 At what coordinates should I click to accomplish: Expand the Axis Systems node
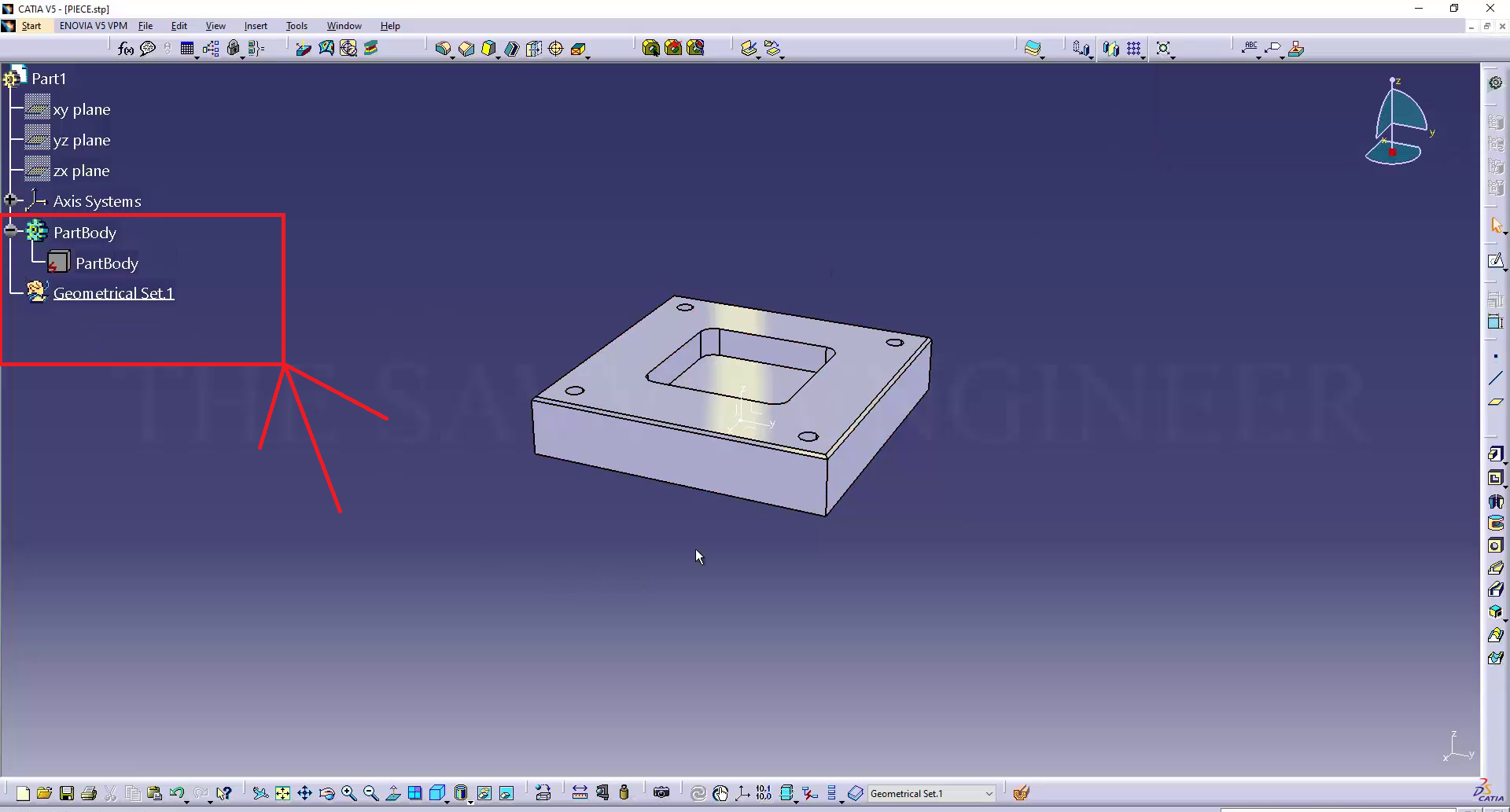(x=10, y=200)
